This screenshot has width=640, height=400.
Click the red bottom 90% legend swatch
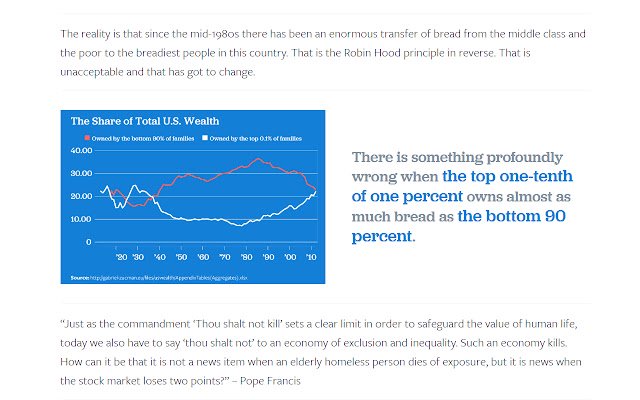pos(87,138)
